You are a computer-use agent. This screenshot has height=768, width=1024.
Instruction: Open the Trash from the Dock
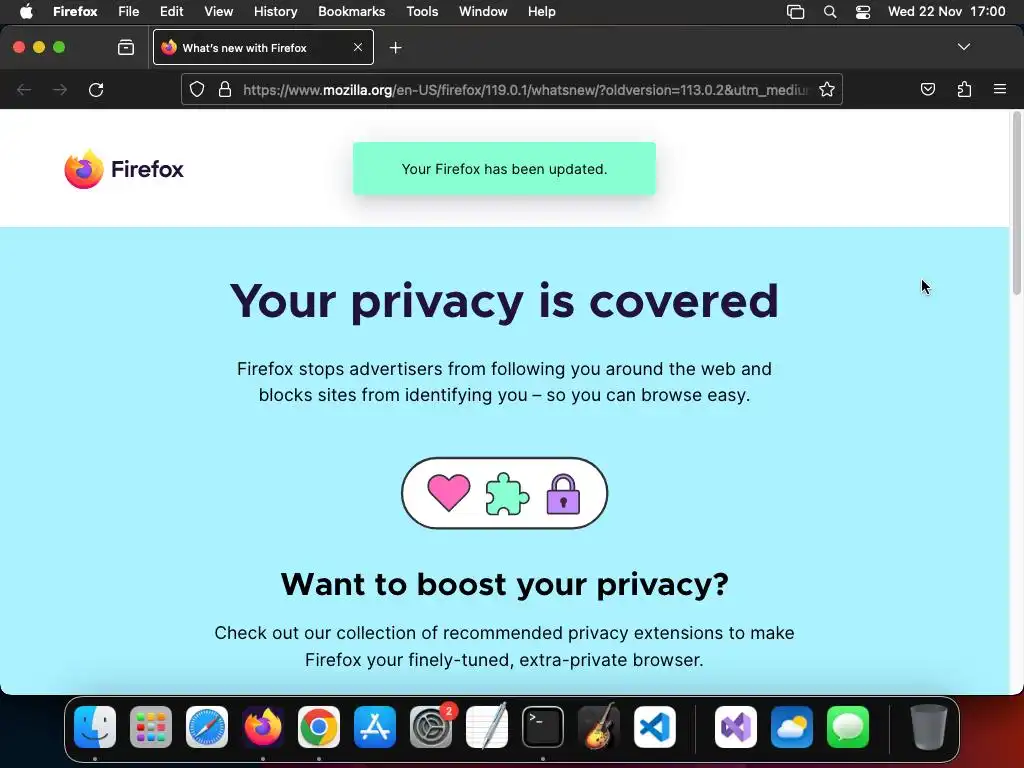(929, 727)
